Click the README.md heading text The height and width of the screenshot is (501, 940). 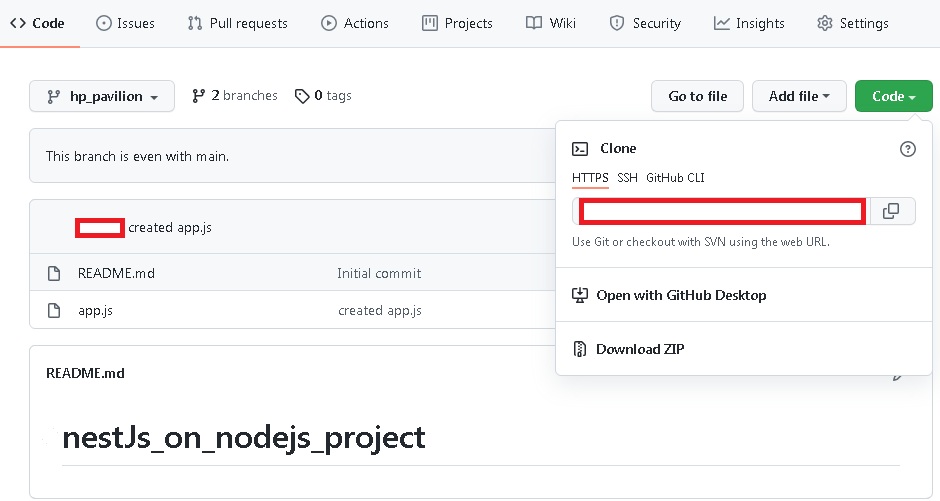coord(85,373)
